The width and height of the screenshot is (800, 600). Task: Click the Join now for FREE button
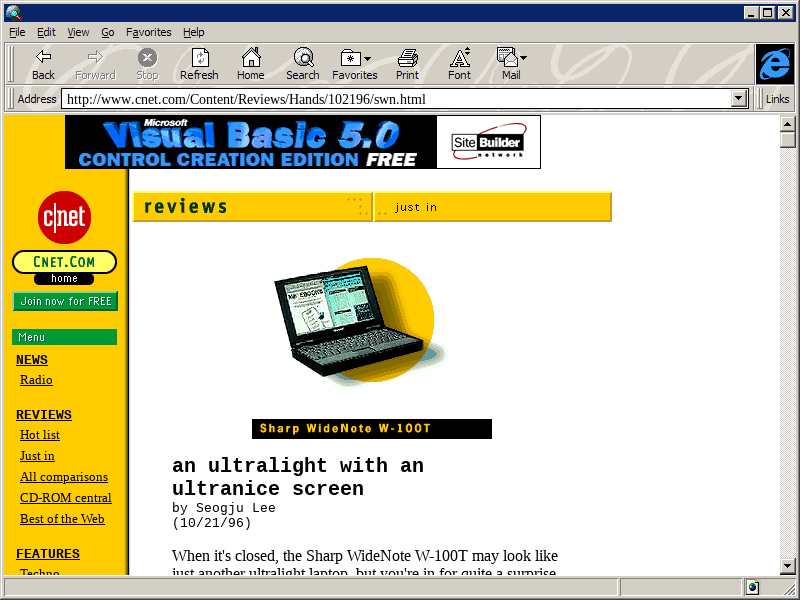click(x=65, y=301)
